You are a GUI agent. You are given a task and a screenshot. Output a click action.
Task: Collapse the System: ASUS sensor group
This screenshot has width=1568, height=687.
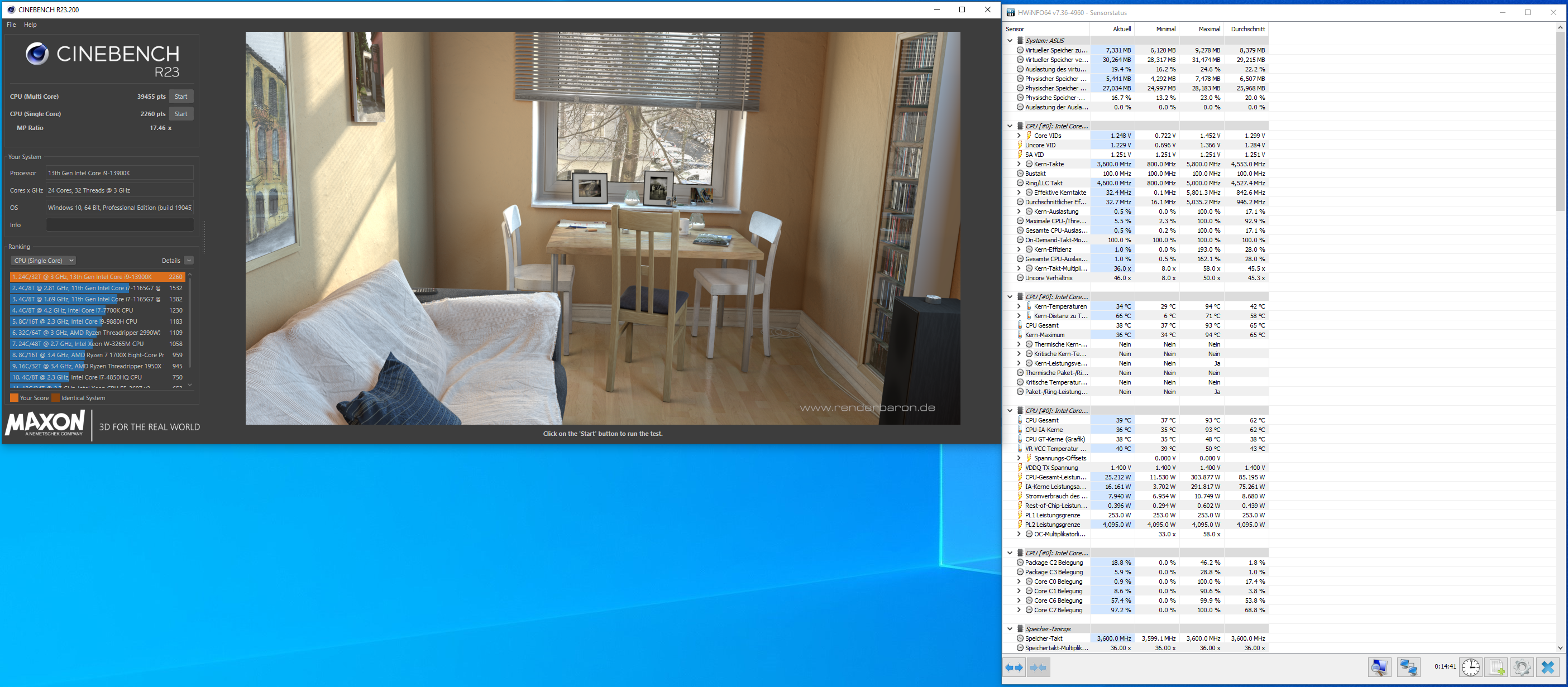(x=1010, y=41)
